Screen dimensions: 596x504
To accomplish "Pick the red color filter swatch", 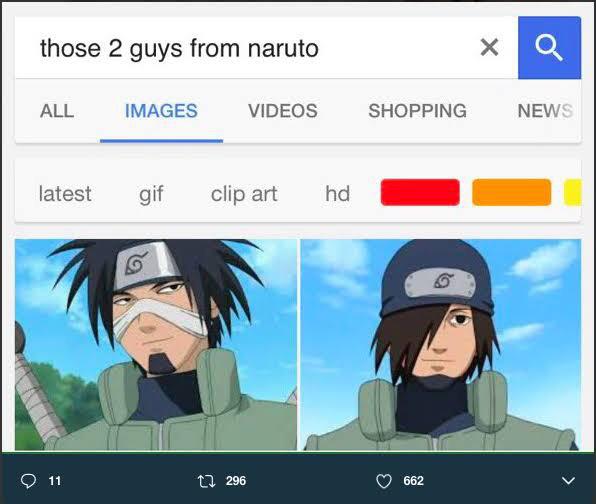I will coord(420,192).
